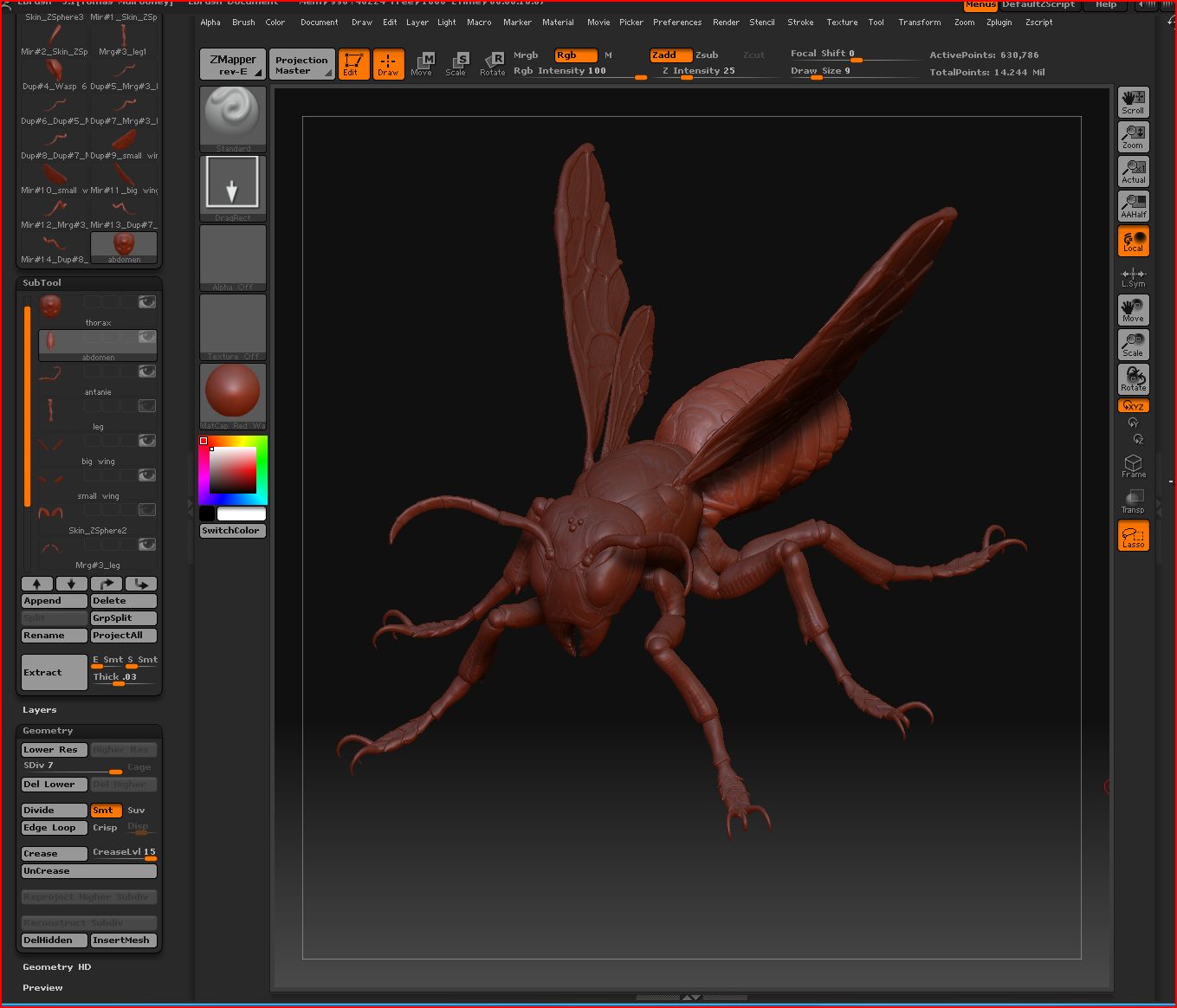Click the AAHalf view icon
The width and height of the screenshot is (1177, 1008).
point(1133,205)
